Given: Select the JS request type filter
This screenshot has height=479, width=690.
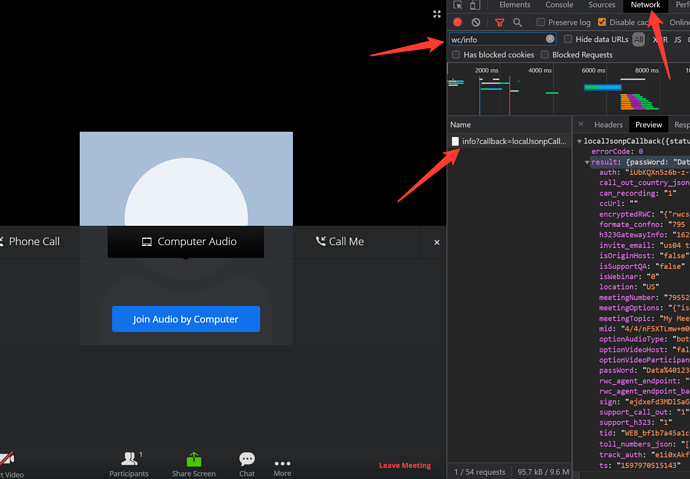Looking at the screenshot, I should coord(677,40).
